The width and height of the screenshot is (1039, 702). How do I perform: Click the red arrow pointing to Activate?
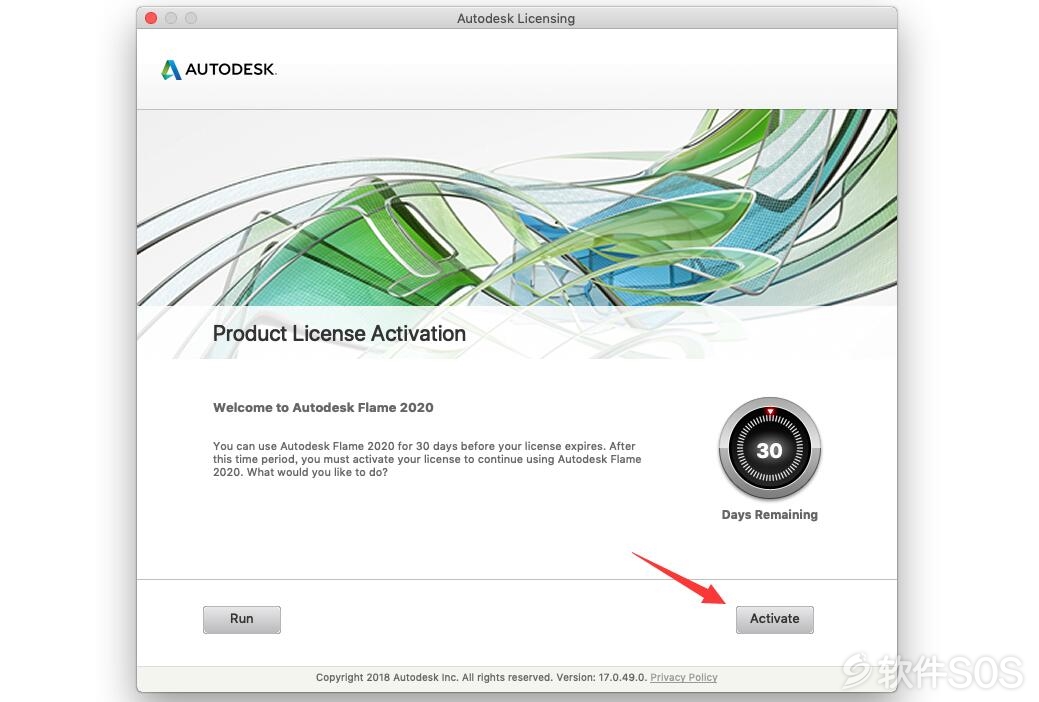[x=679, y=578]
